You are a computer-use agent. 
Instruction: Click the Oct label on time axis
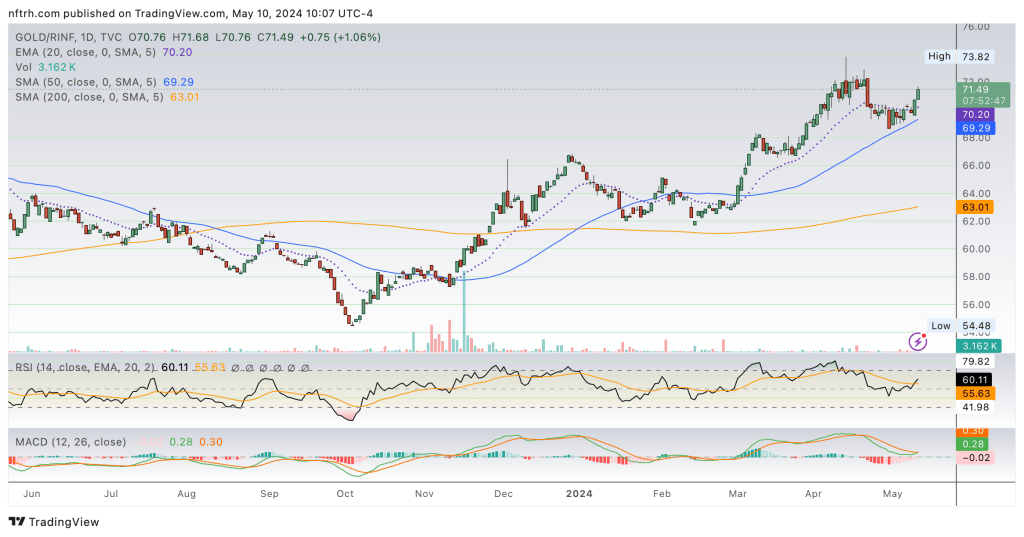pos(345,493)
